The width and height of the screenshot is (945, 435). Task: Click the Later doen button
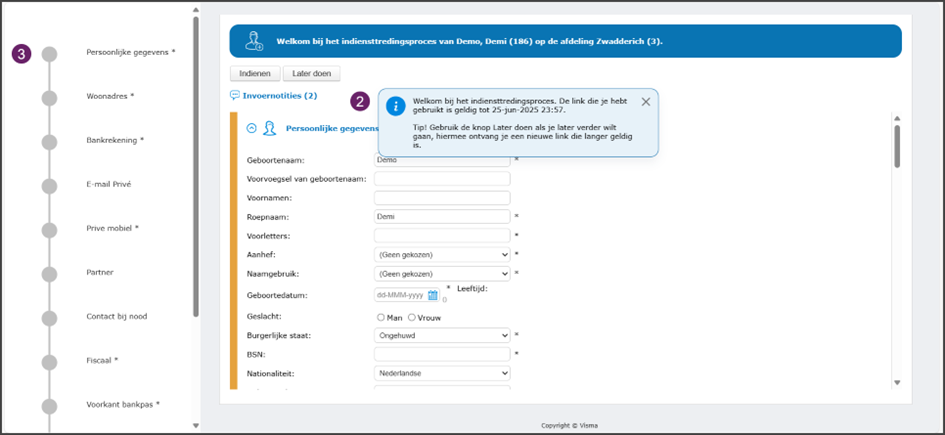312,74
